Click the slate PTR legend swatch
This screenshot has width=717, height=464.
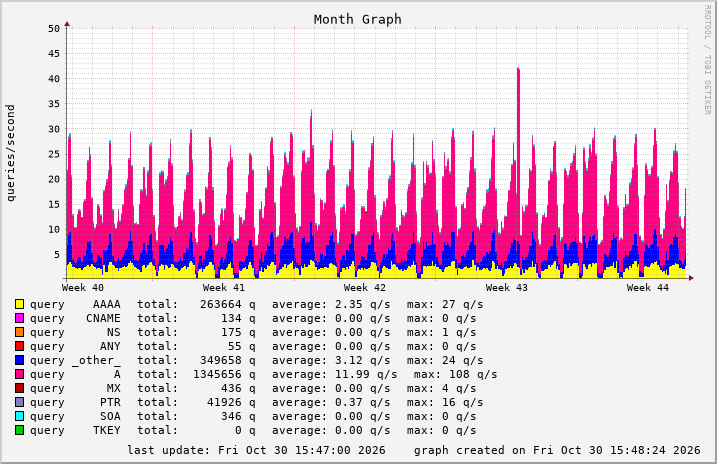pos(19,402)
